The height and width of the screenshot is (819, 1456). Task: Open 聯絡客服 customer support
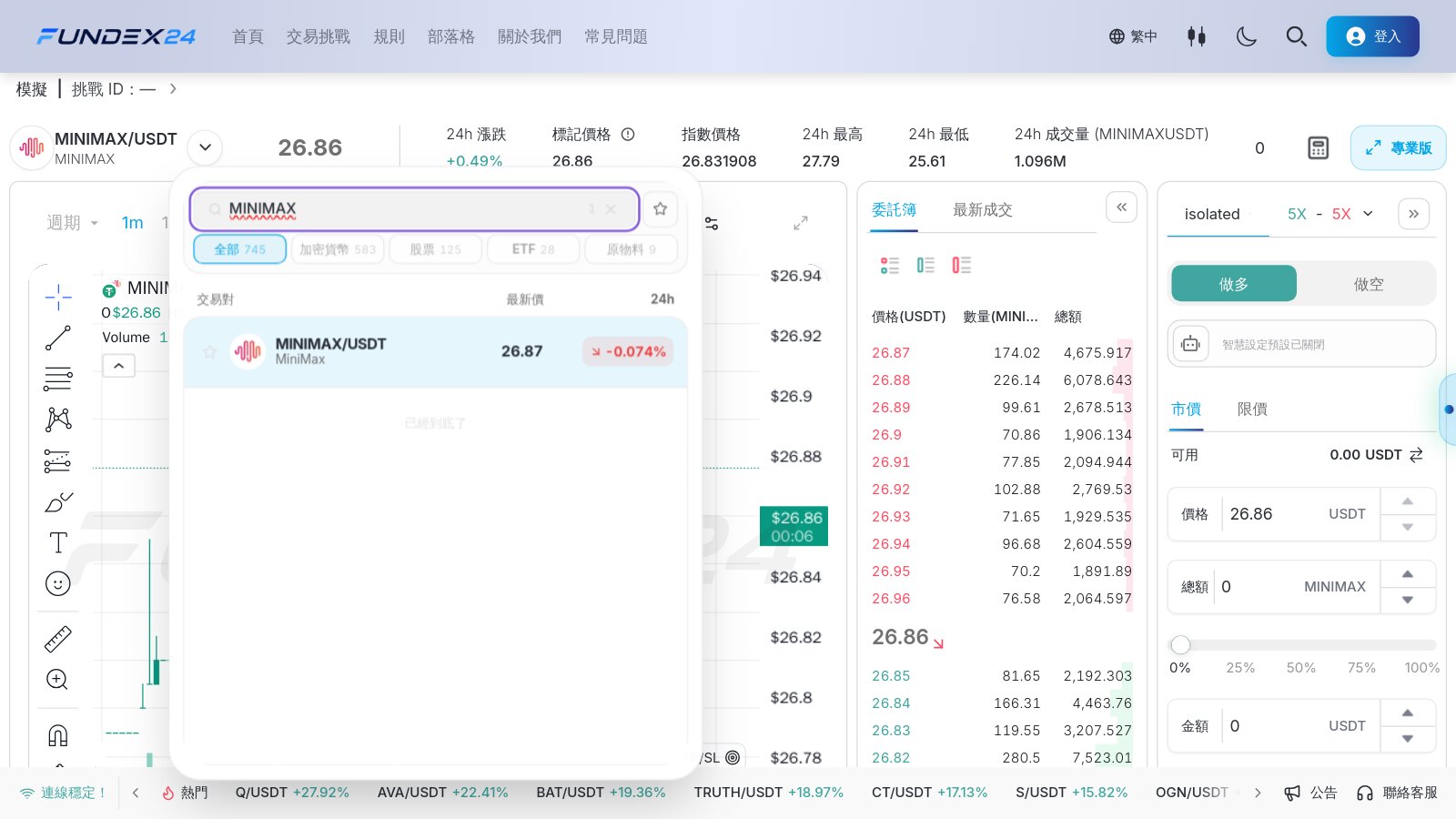pos(1398,793)
